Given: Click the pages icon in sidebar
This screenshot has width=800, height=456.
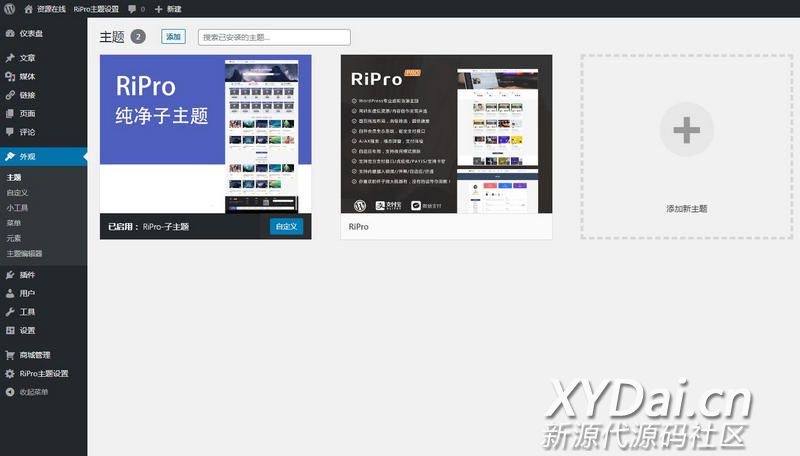Looking at the screenshot, I should pyautogui.click(x=10, y=113).
